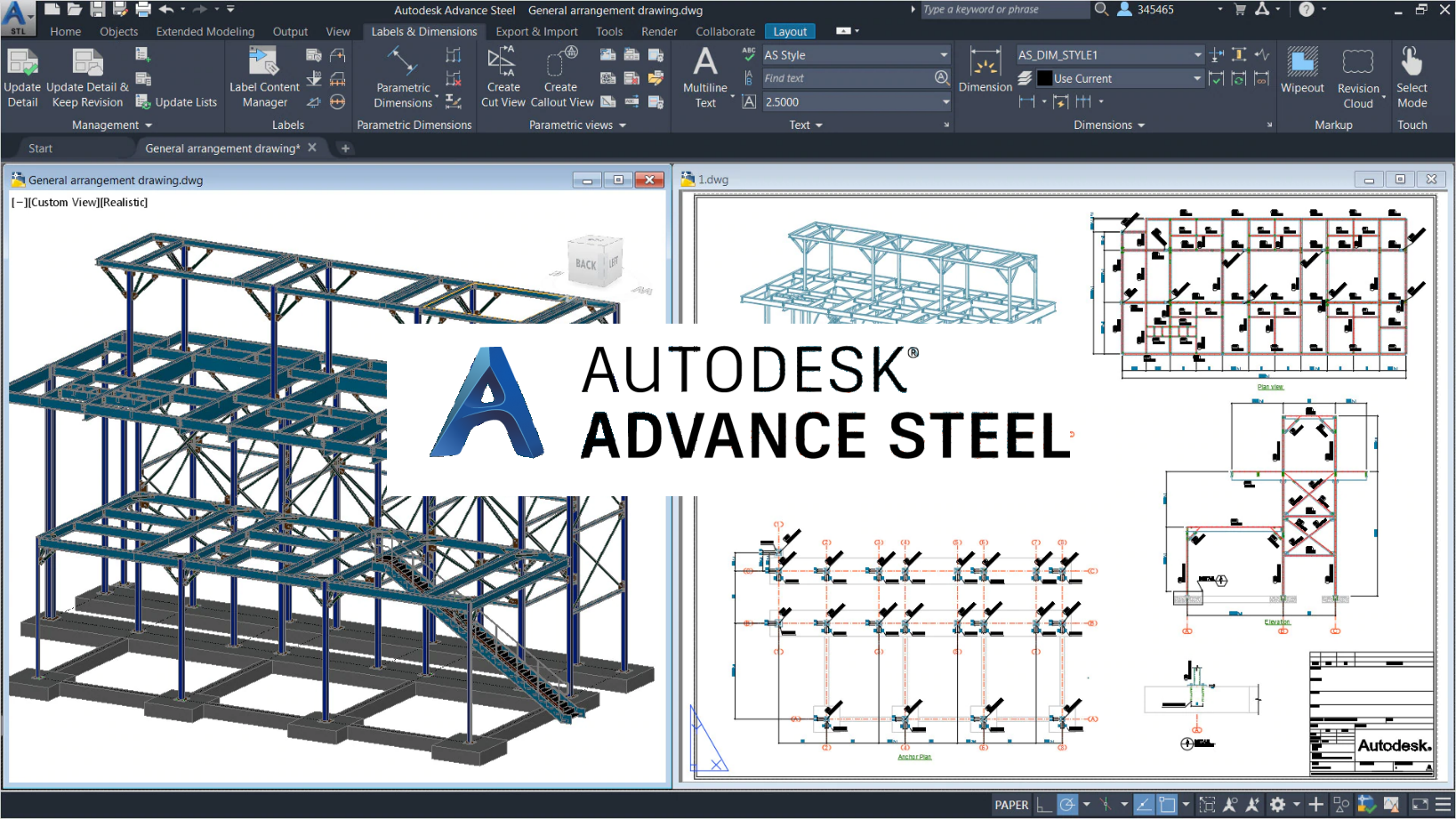Viewport: 1456px width, 819px height.
Task: Toggle Ortho mode in the status bar
Action: (1042, 805)
